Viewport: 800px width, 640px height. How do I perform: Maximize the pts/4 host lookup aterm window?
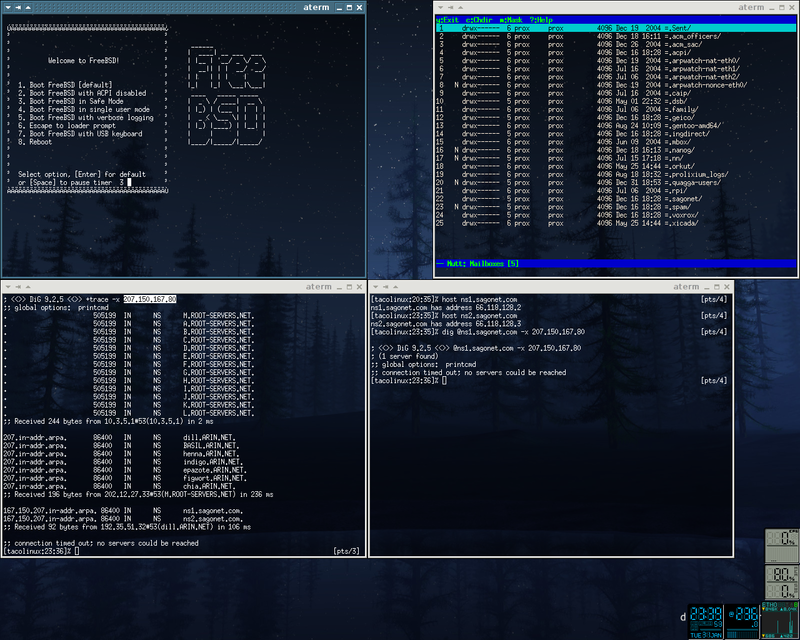coord(717,287)
